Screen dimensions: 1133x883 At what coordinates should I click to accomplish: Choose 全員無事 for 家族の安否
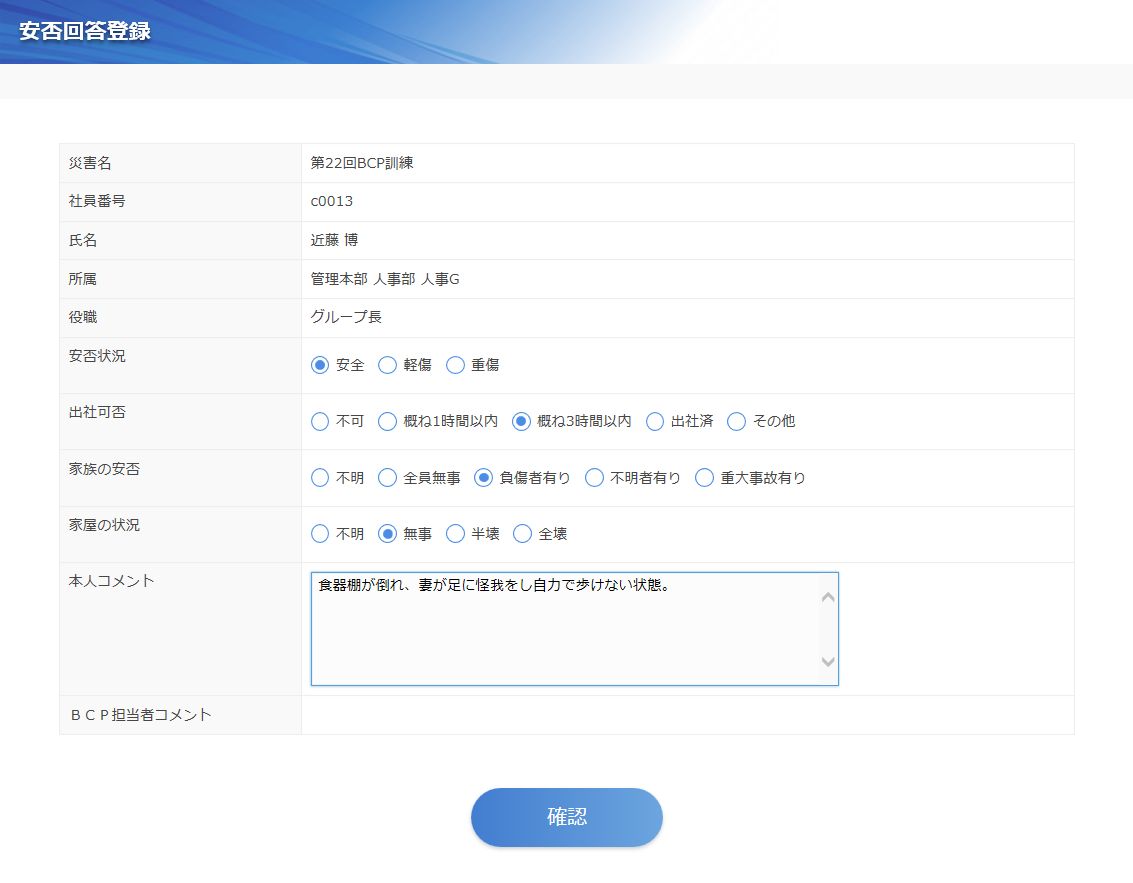[x=388, y=478]
